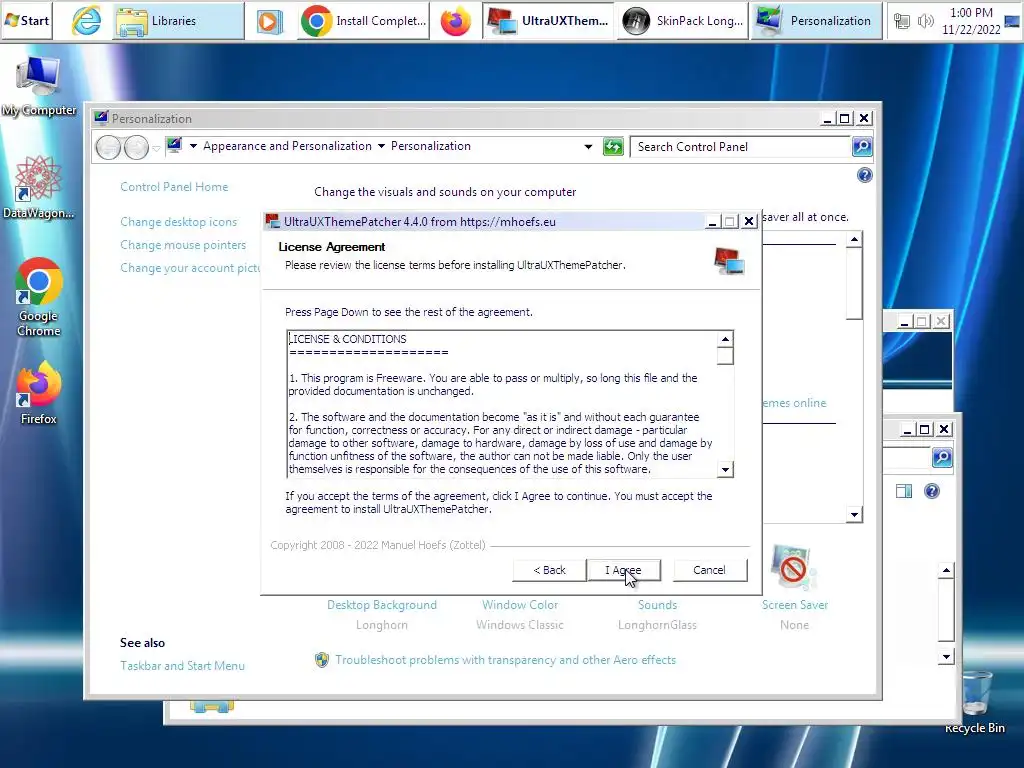1024x768 pixels.
Task: Open Troubleshoot transparency and Aero effects link
Action: pyautogui.click(x=505, y=660)
